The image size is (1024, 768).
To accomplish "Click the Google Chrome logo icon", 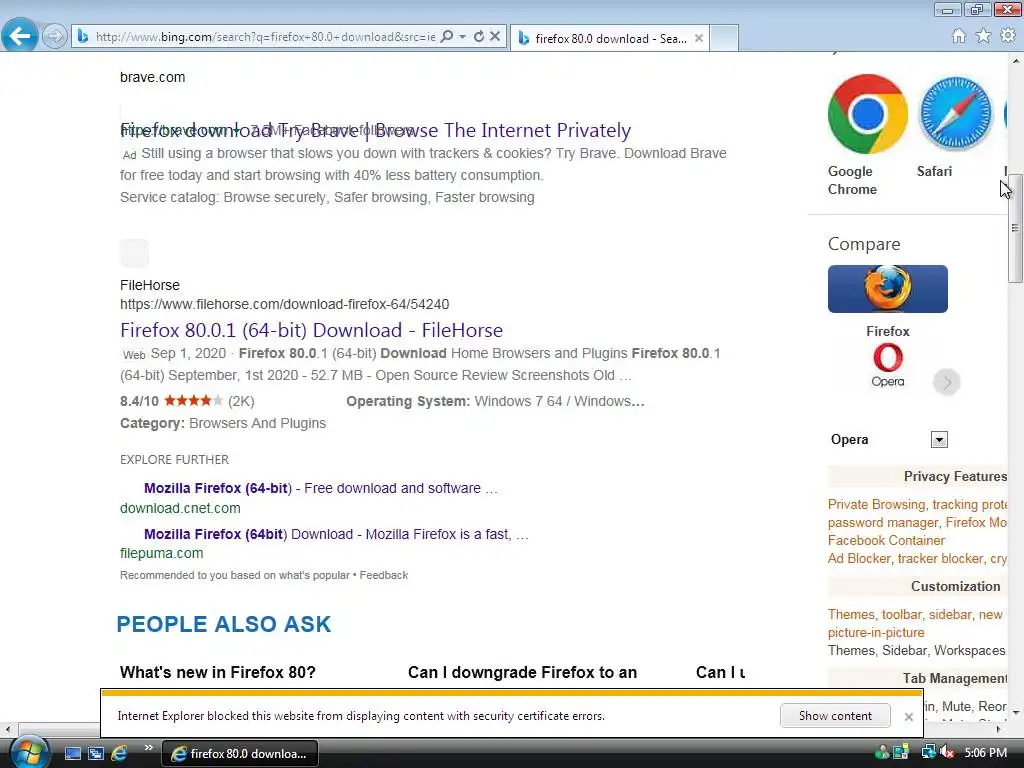I will pos(867,114).
